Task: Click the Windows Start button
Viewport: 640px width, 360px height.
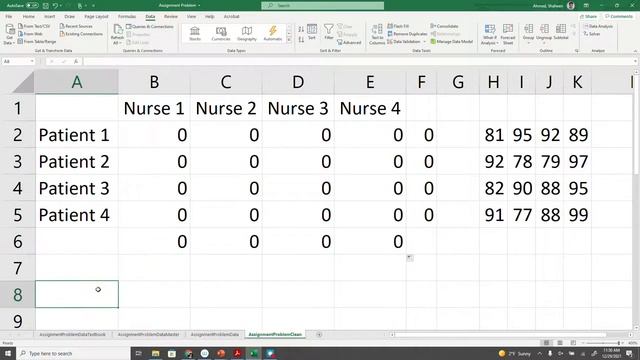Action: coord(7,353)
